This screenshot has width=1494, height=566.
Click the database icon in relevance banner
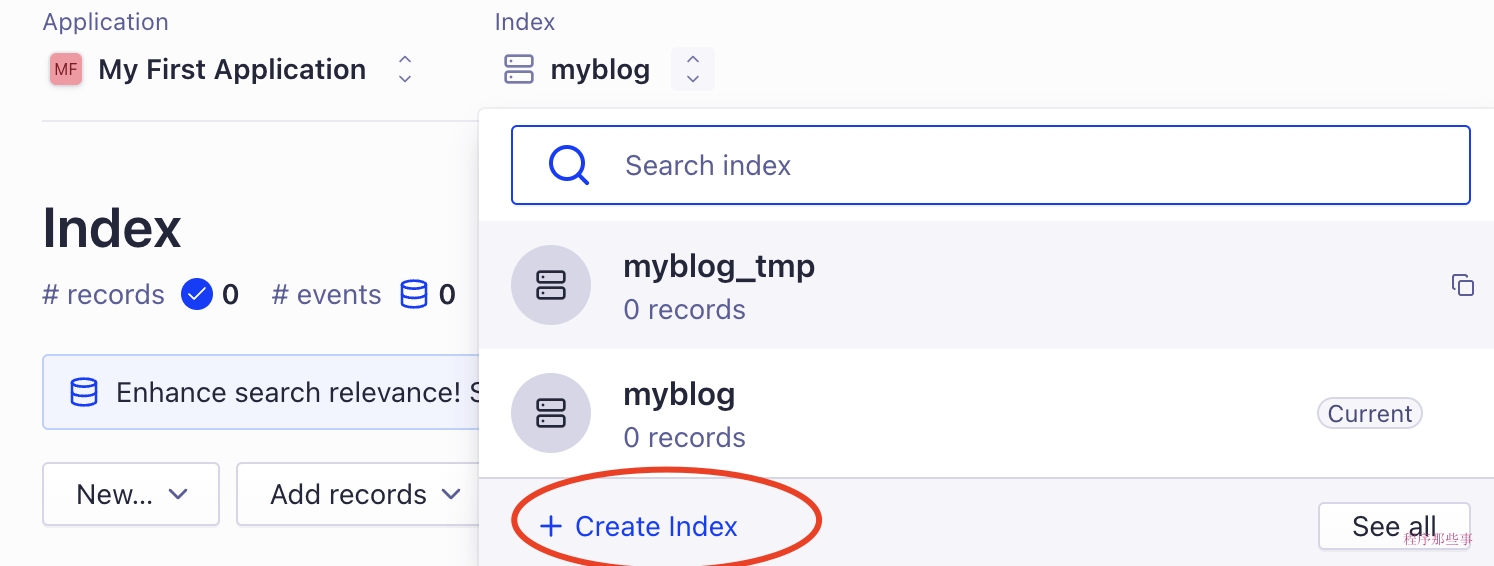84,392
